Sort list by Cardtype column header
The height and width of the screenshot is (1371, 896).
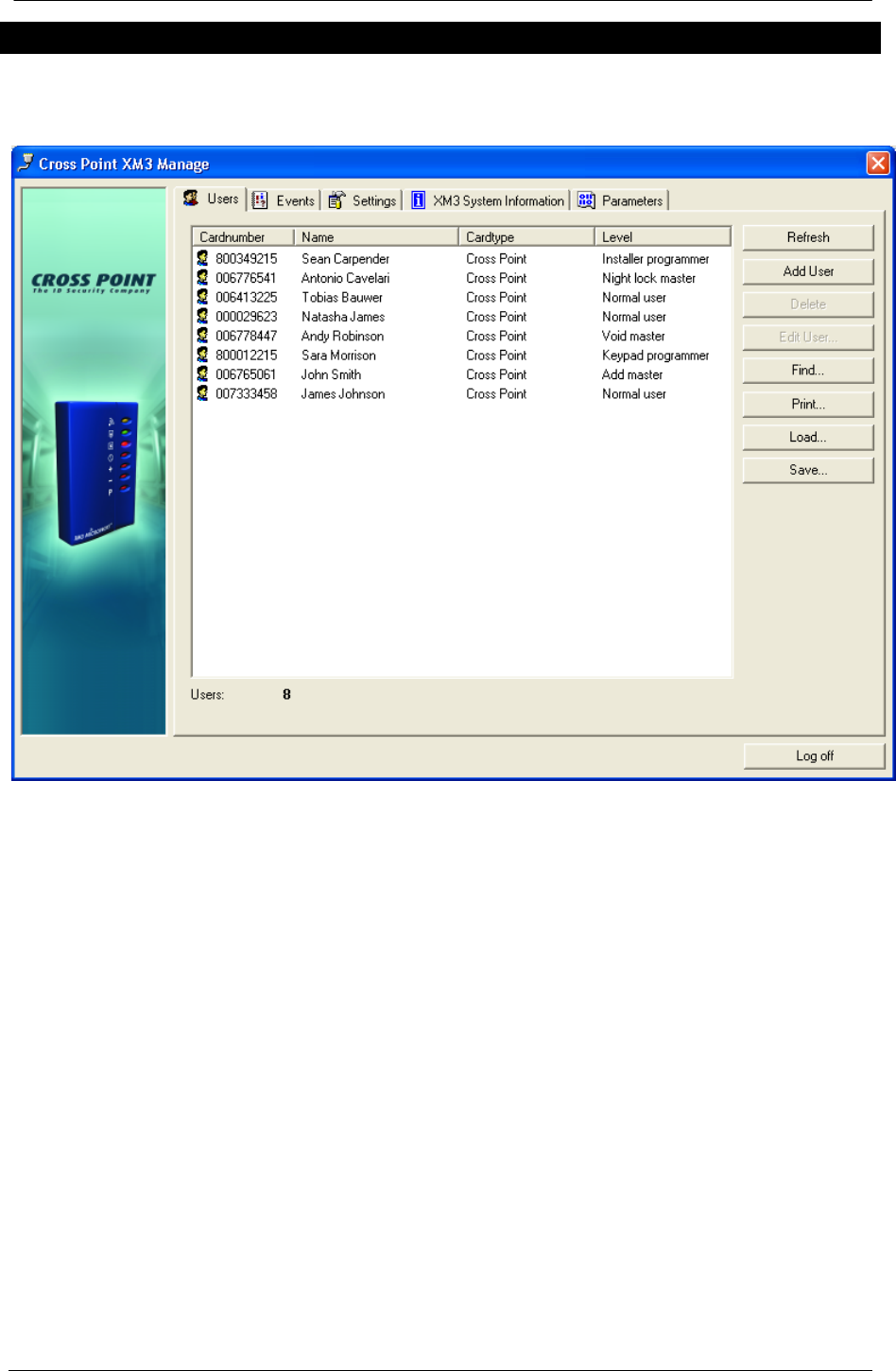tap(526, 236)
